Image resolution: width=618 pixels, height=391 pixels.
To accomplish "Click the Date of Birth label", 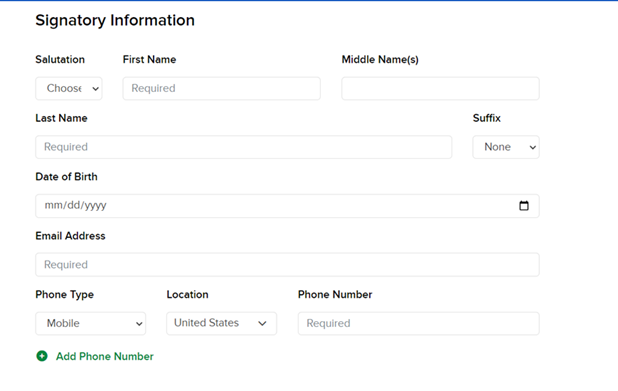I will [x=66, y=177].
